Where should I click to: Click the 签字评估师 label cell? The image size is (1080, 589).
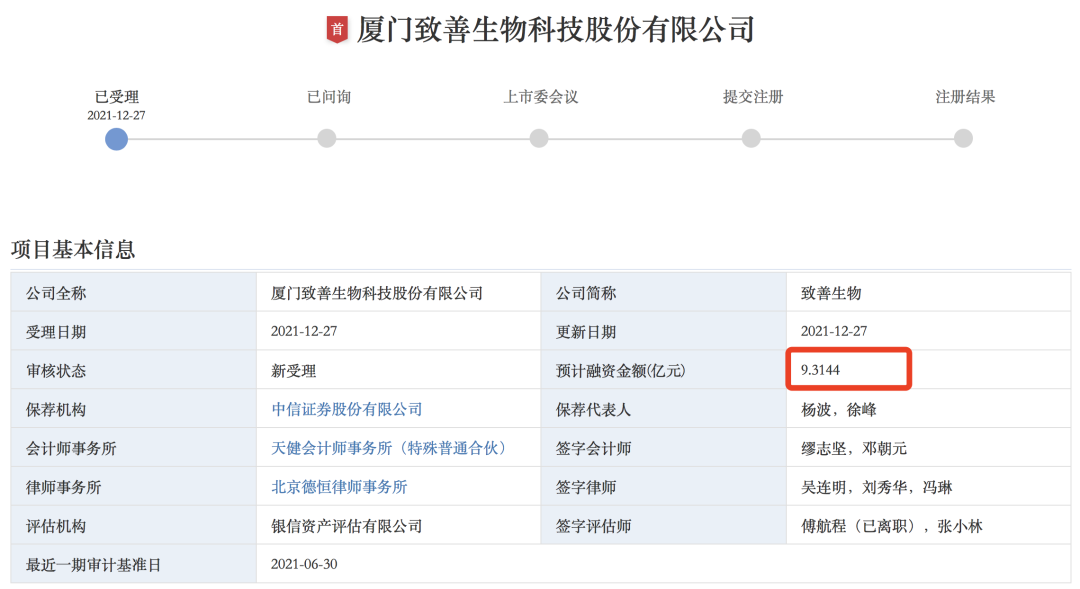pyautogui.click(x=663, y=526)
